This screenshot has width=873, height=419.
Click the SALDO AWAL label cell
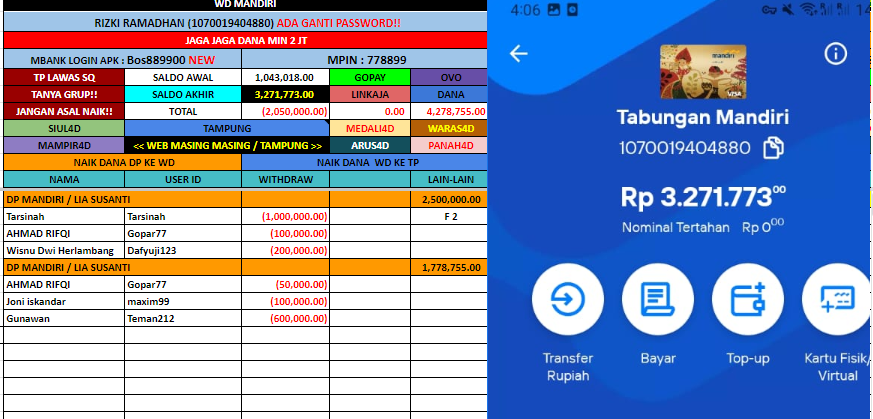[x=183, y=77]
